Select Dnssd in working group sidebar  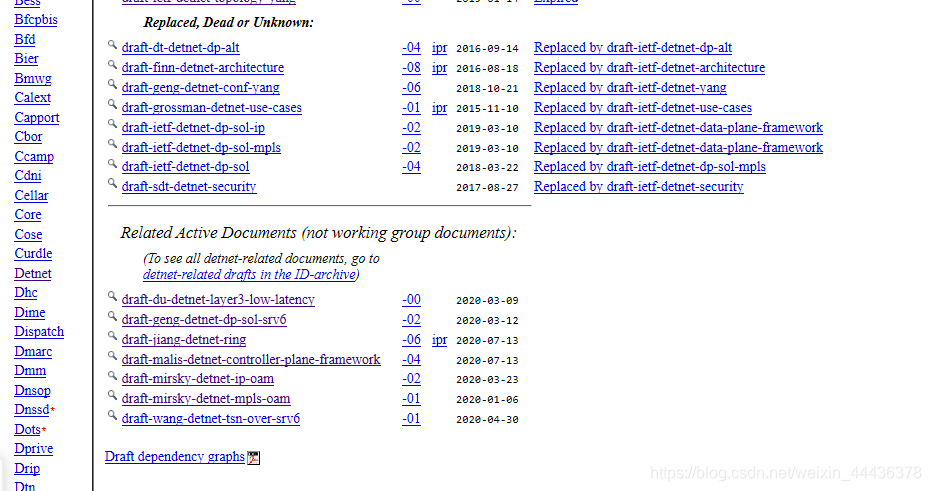tap(32, 410)
